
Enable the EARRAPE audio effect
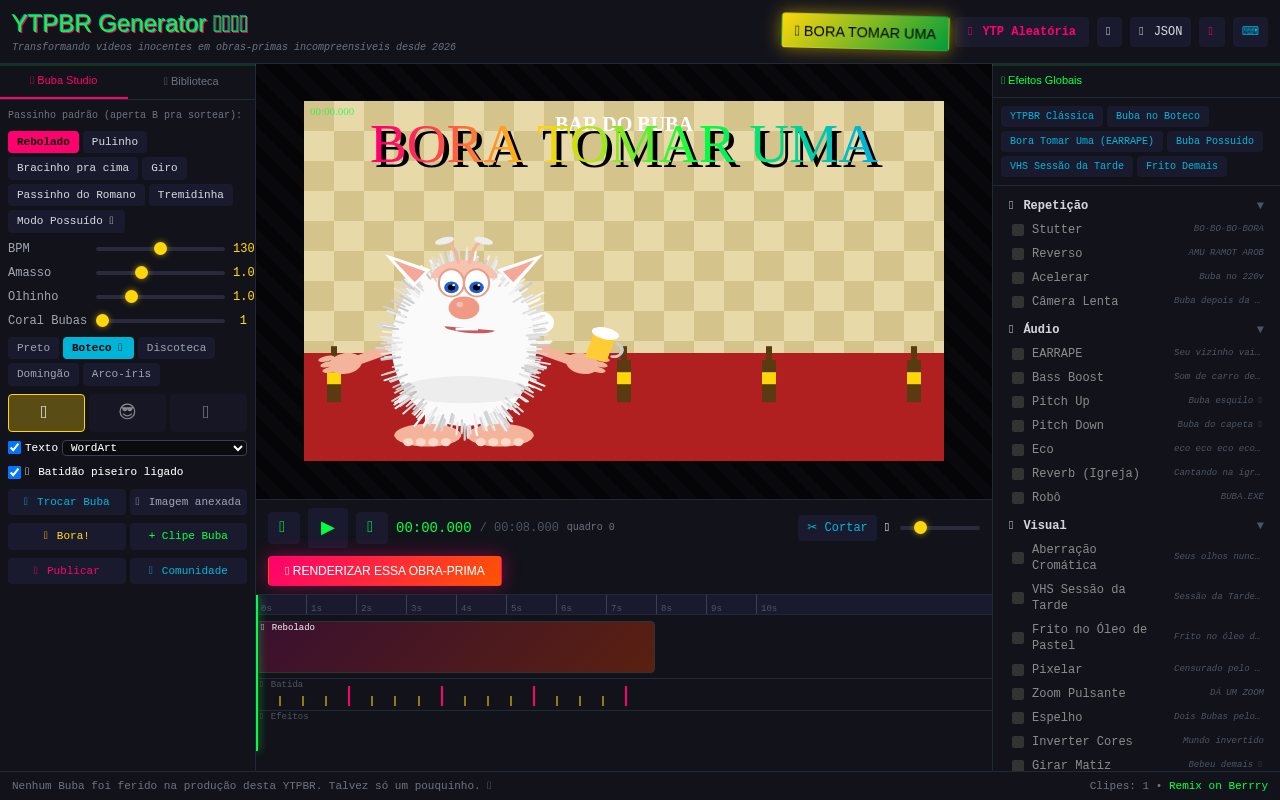tap(1018, 354)
